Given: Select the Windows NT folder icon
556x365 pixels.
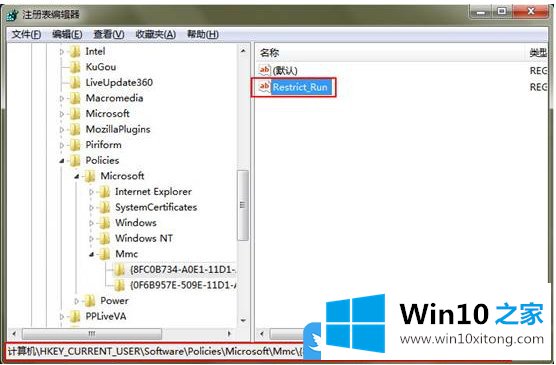Looking at the screenshot, I should 104,239.
